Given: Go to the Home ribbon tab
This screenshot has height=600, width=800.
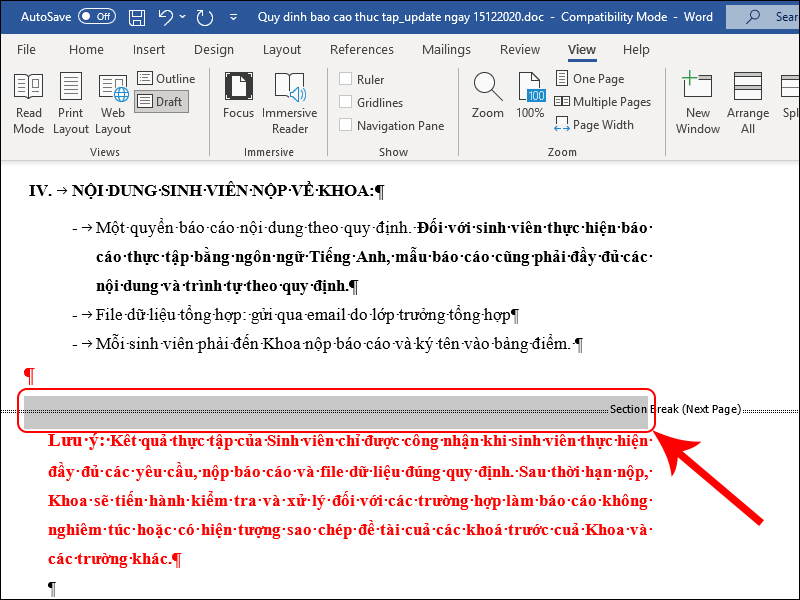Looking at the screenshot, I should coord(86,49).
